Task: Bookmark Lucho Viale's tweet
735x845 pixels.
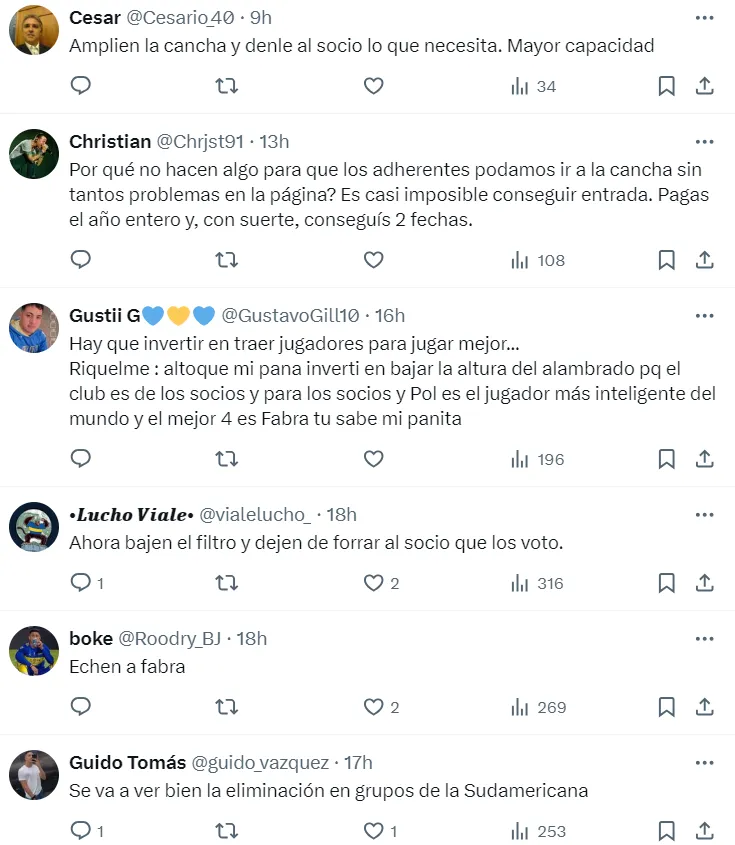Action: pos(666,583)
